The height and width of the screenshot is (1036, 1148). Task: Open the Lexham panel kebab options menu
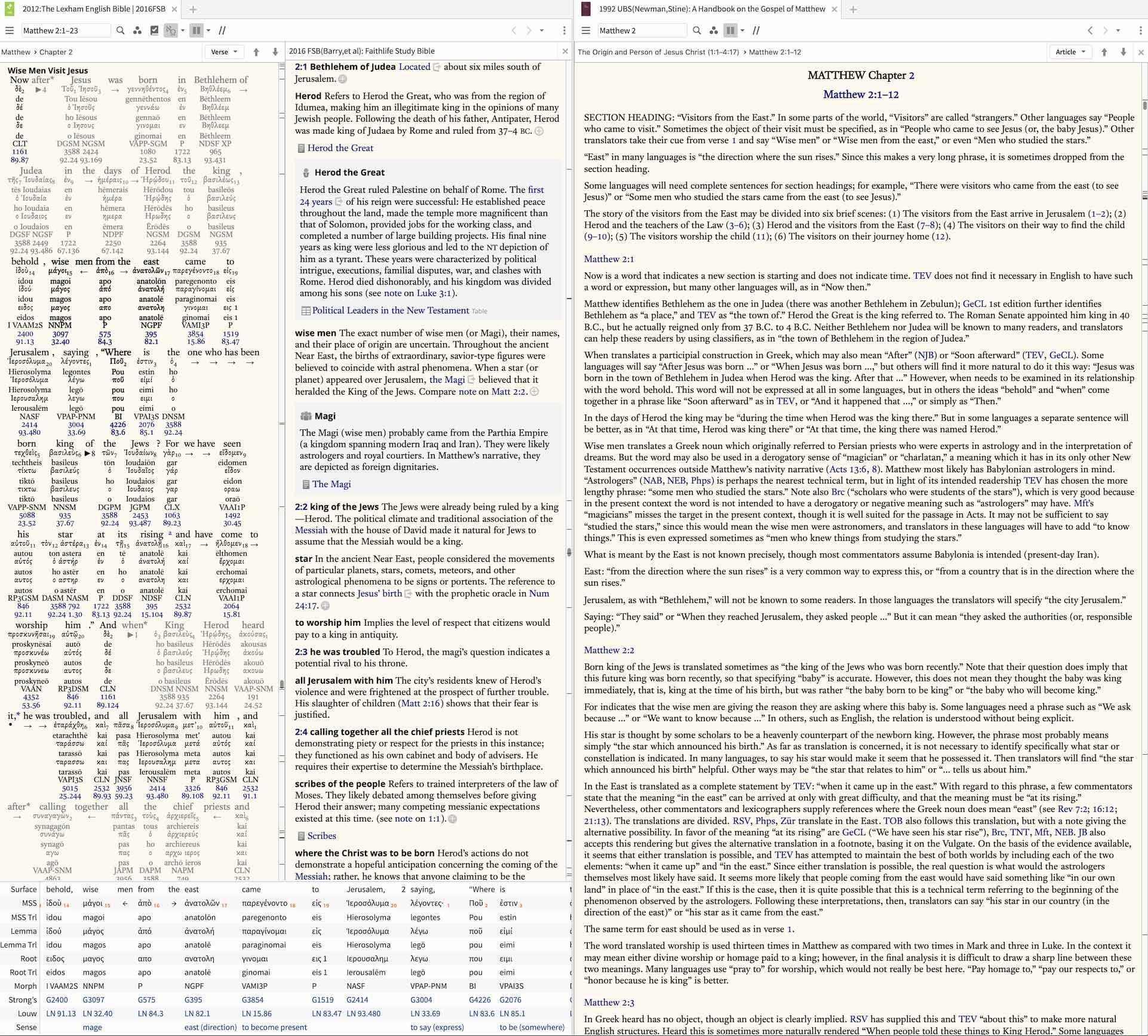[x=564, y=30]
